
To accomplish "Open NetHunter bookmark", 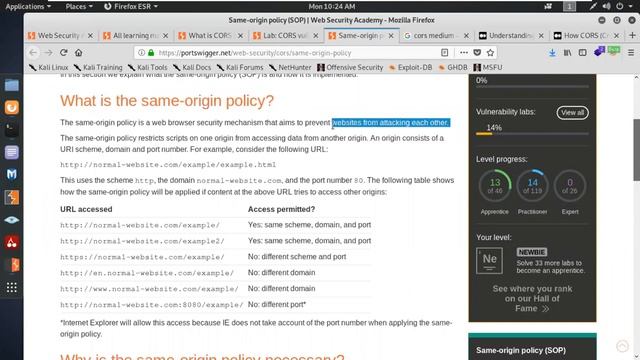I will pos(290,67).
